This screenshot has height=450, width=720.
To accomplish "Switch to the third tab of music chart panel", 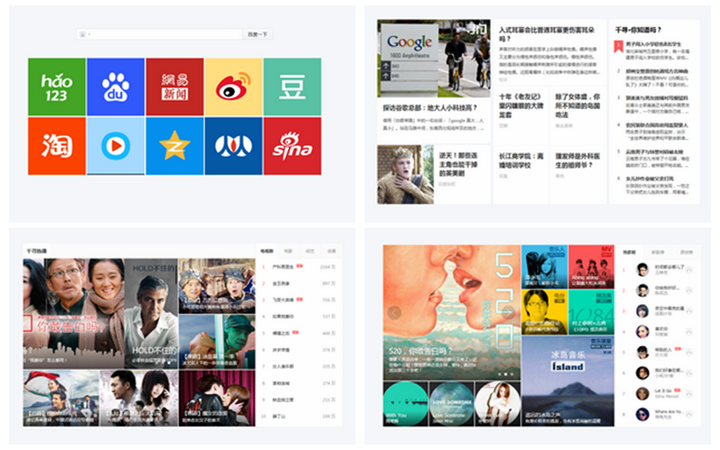I will tap(686, 252).
